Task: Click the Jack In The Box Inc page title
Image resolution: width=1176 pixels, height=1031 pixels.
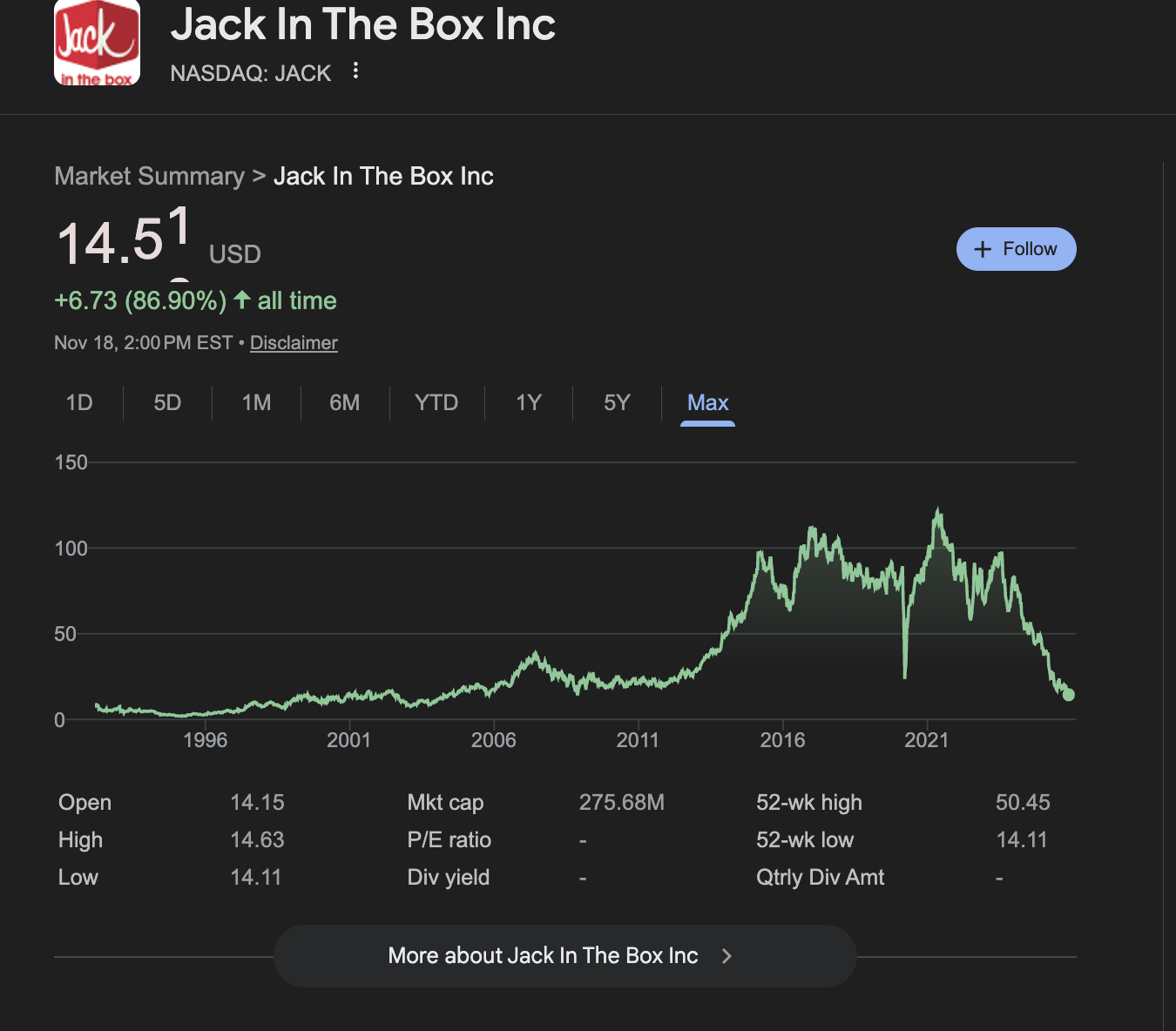Action: [x=363, y=24]
